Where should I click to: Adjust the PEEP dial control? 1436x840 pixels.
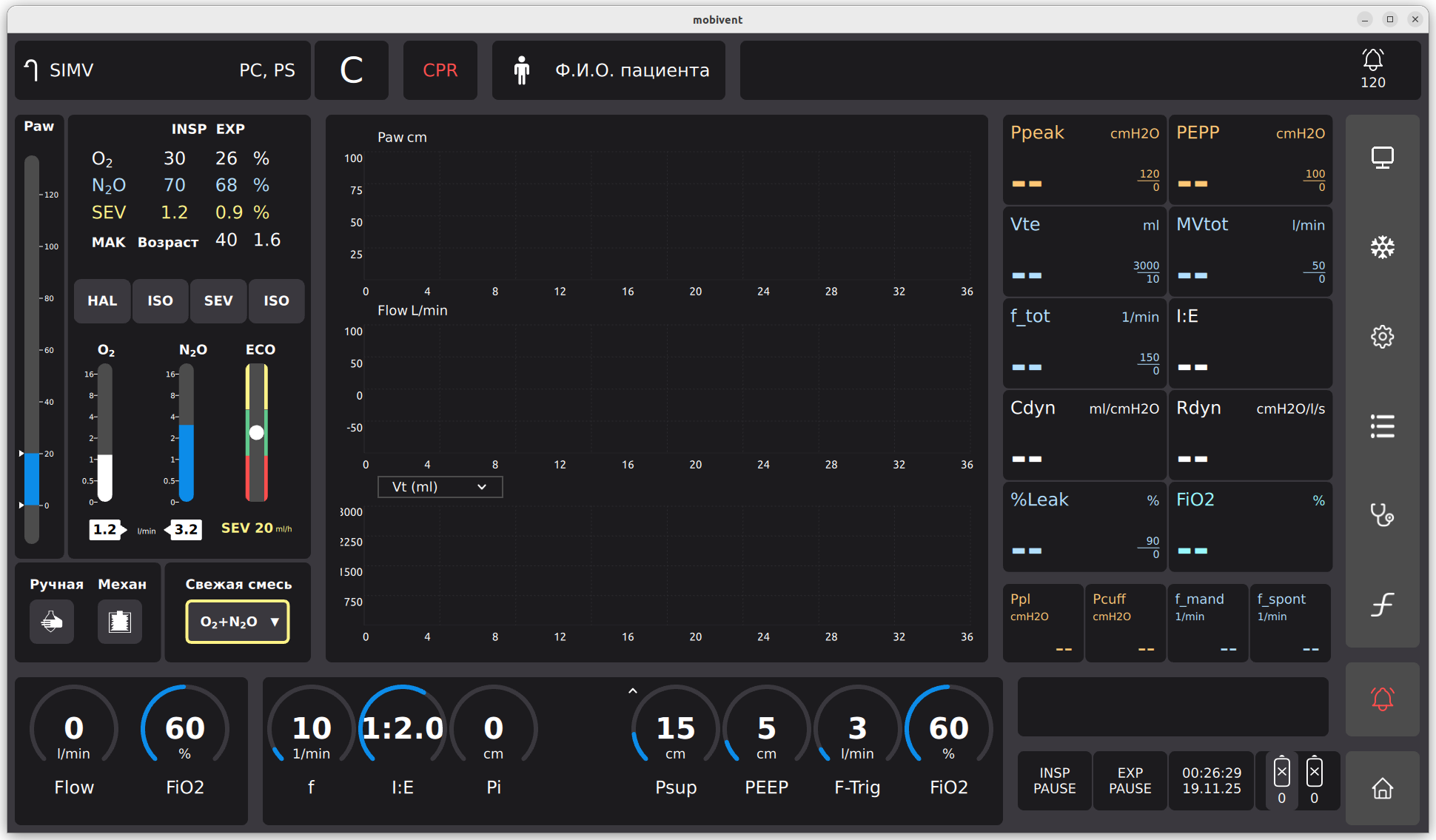pos(766,729)
